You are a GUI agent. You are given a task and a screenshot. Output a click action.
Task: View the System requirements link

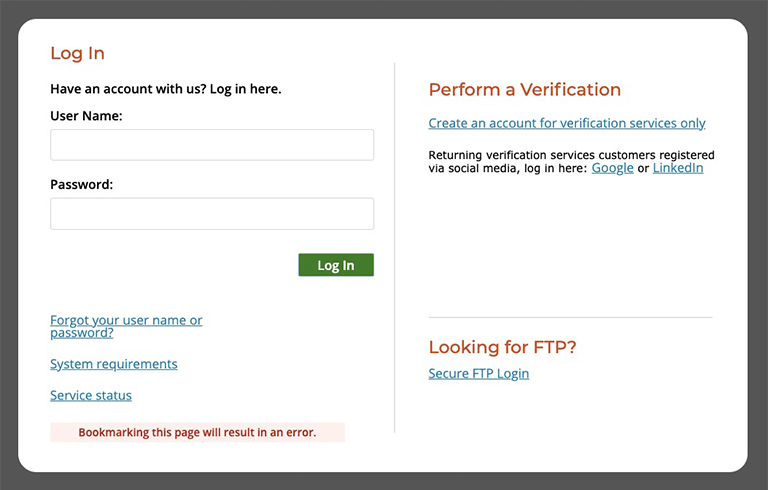pyautogui.click(x=114, y=364)
